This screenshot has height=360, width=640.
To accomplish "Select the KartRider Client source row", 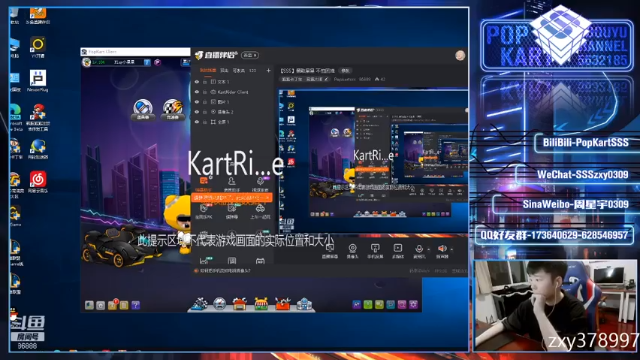I will (x=233, y=92).
